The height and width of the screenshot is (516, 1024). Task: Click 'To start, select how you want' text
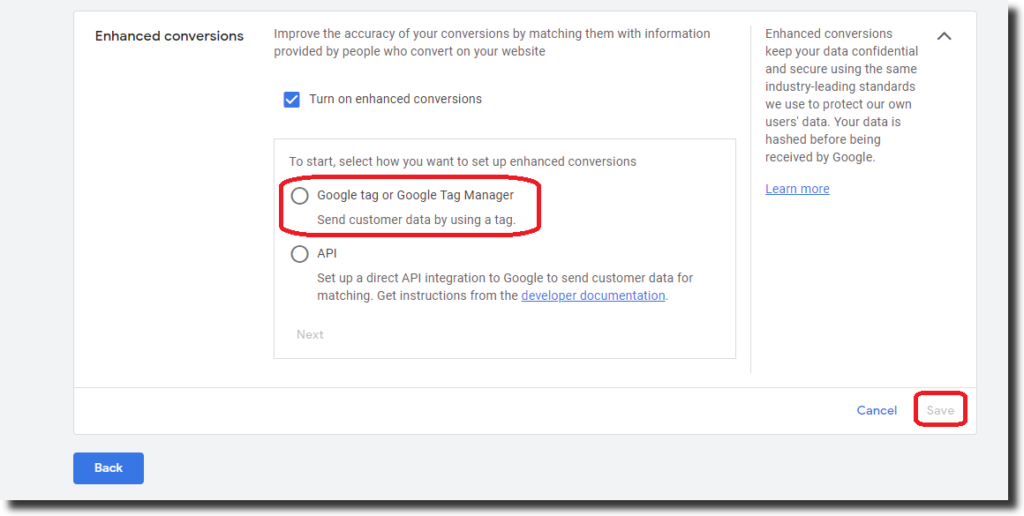[462, 161]
